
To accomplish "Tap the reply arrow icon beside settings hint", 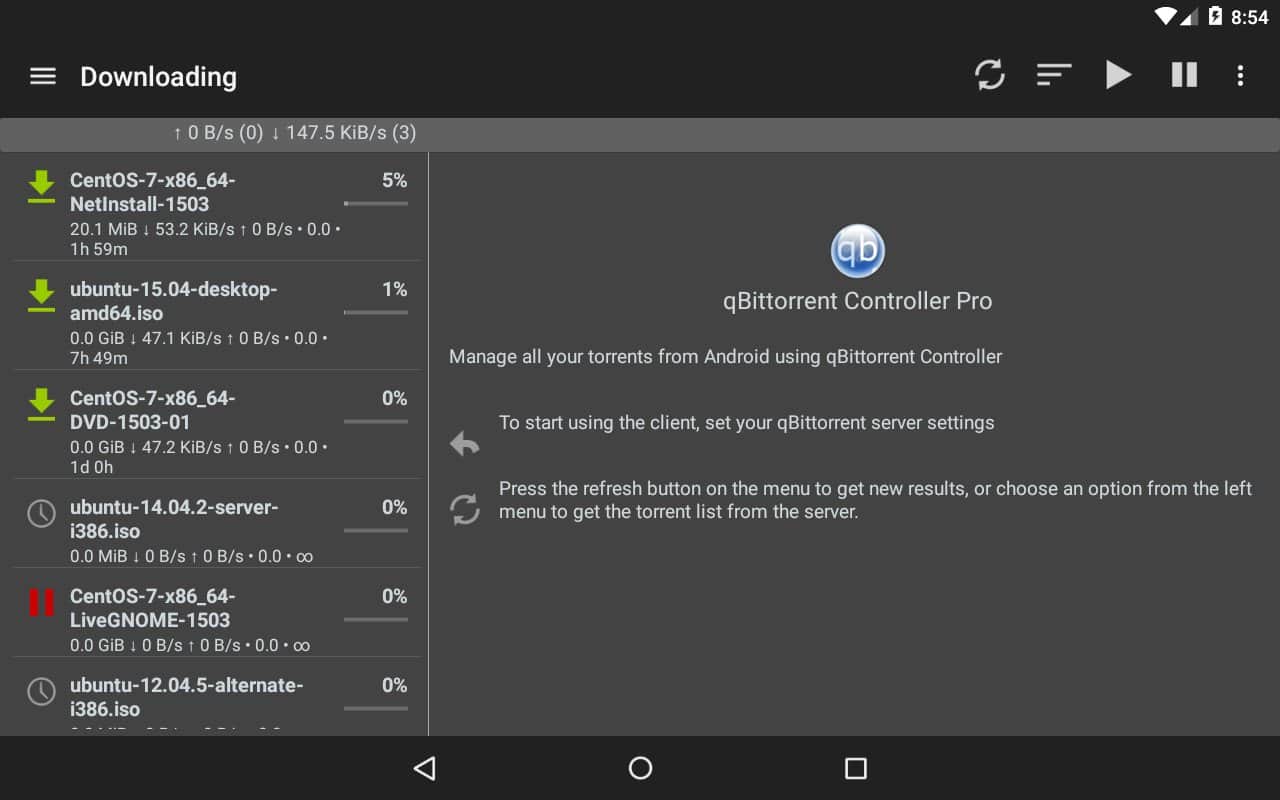I will [x=464, y=444].
